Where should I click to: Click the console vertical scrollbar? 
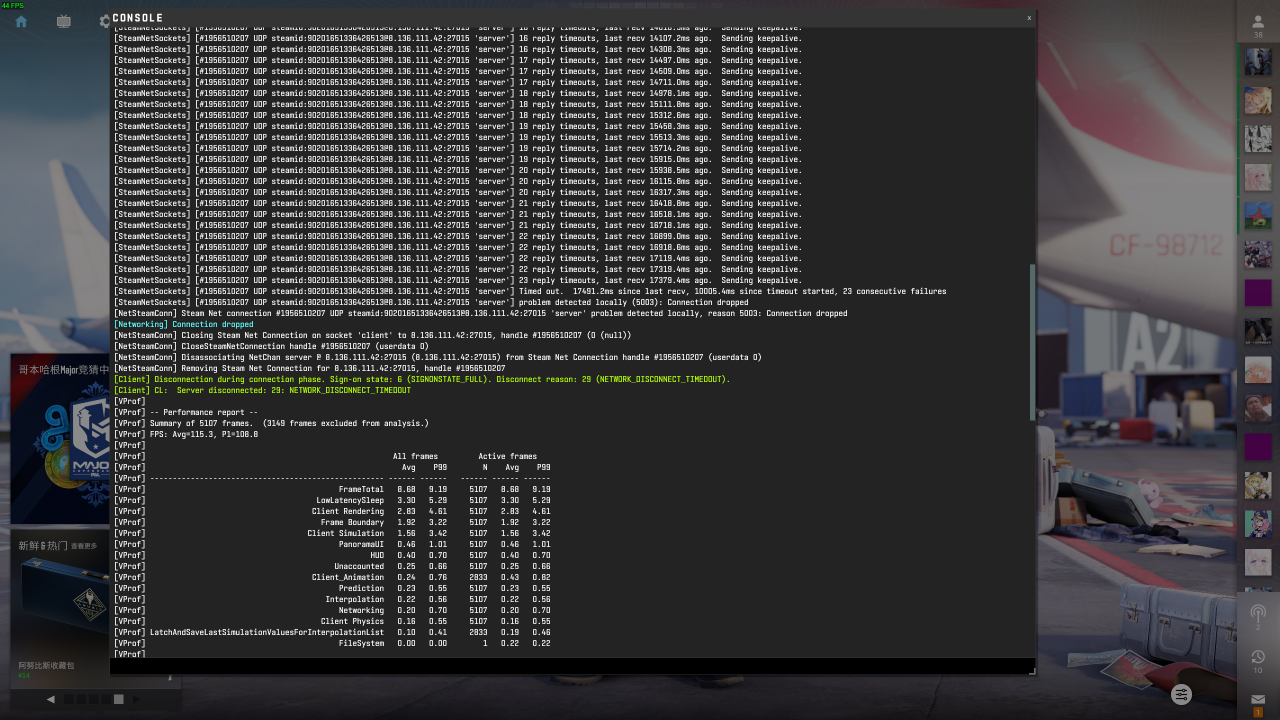pos(1031,342)
